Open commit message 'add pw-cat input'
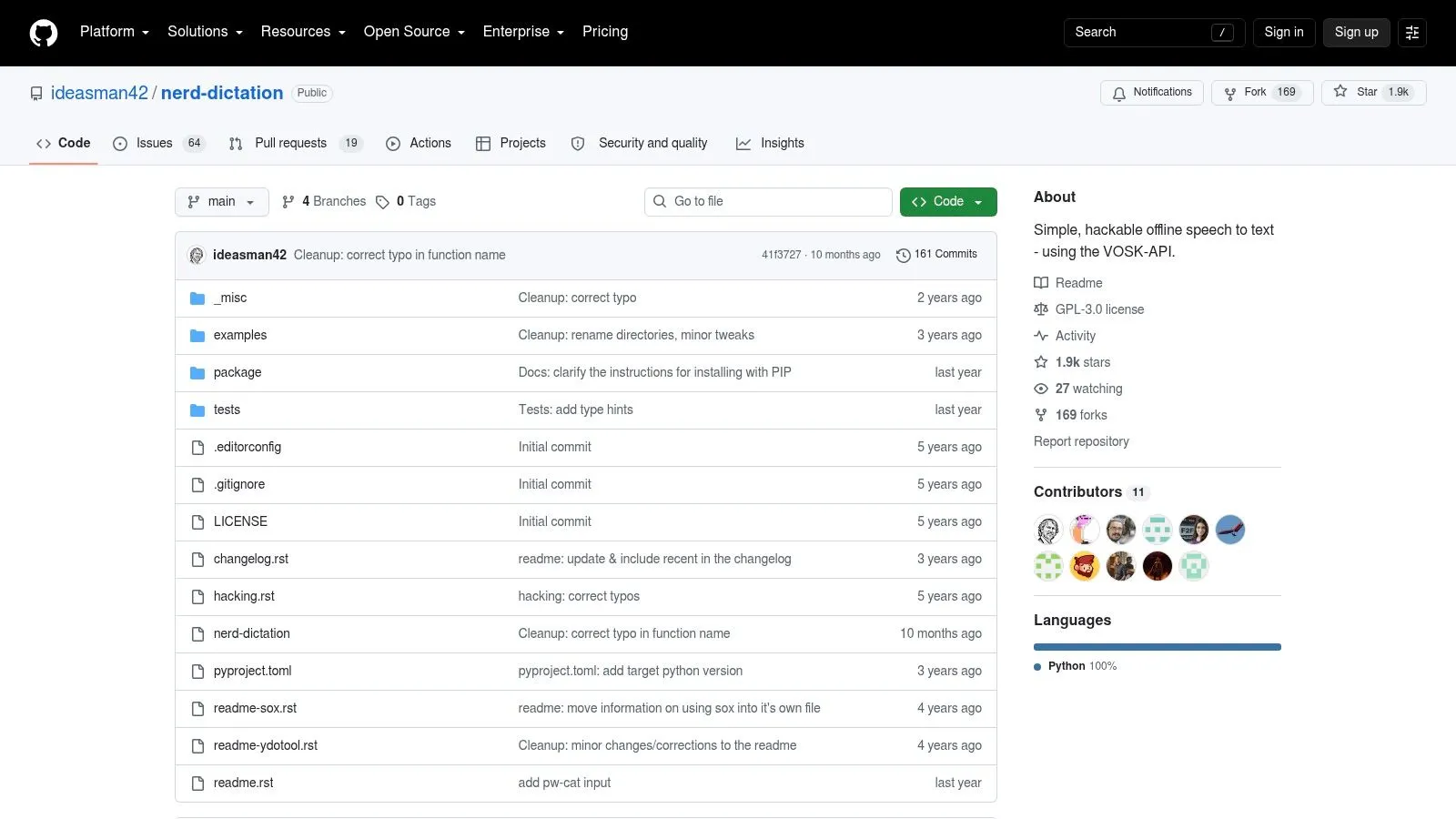This screenshot has width=1456, height=819. pos(564,784)
